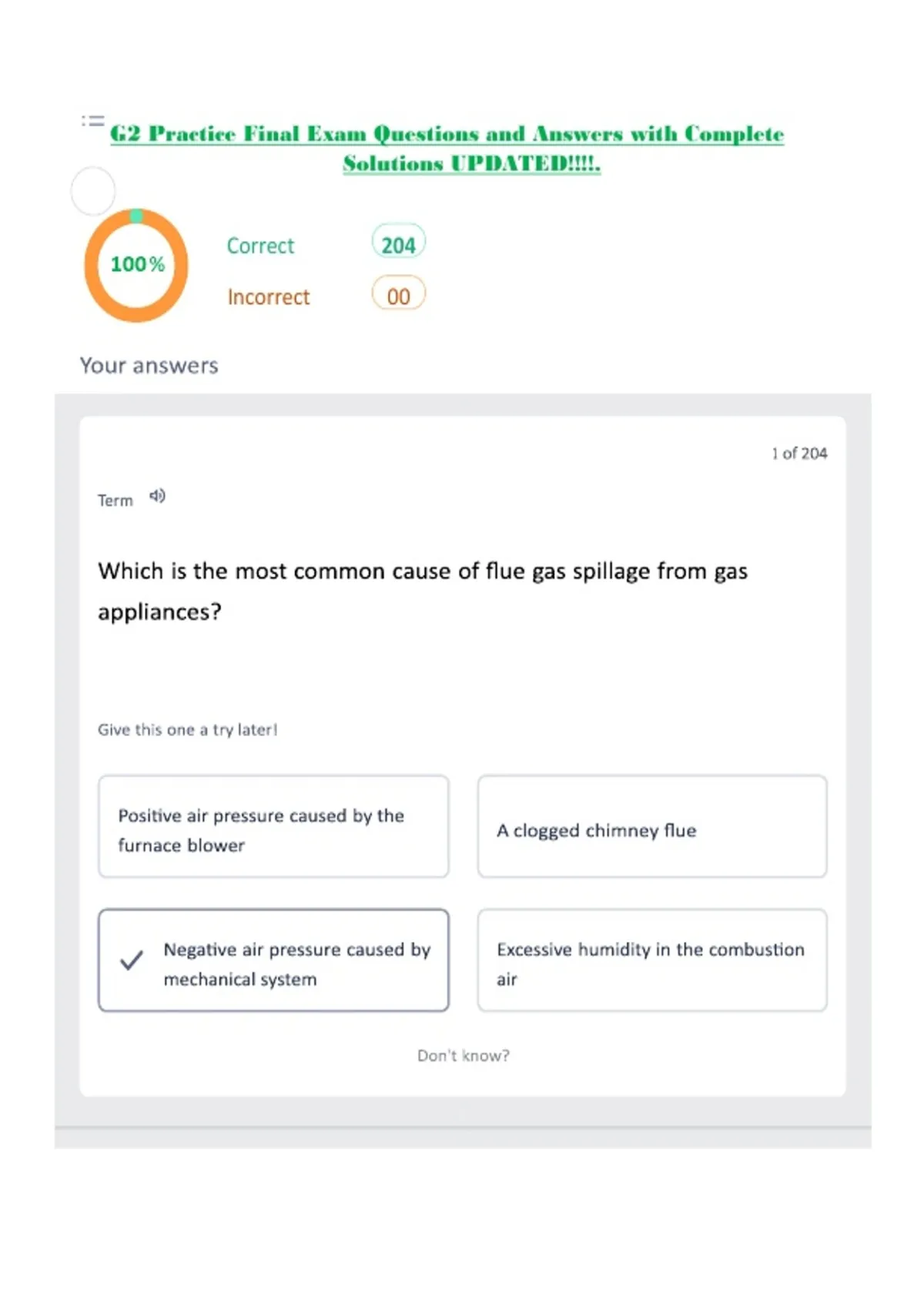Viewport: 924px width, 1309px height.
Task: Click the Correct count badge 204
Action: pyautogui.click(x=398, y=244)
